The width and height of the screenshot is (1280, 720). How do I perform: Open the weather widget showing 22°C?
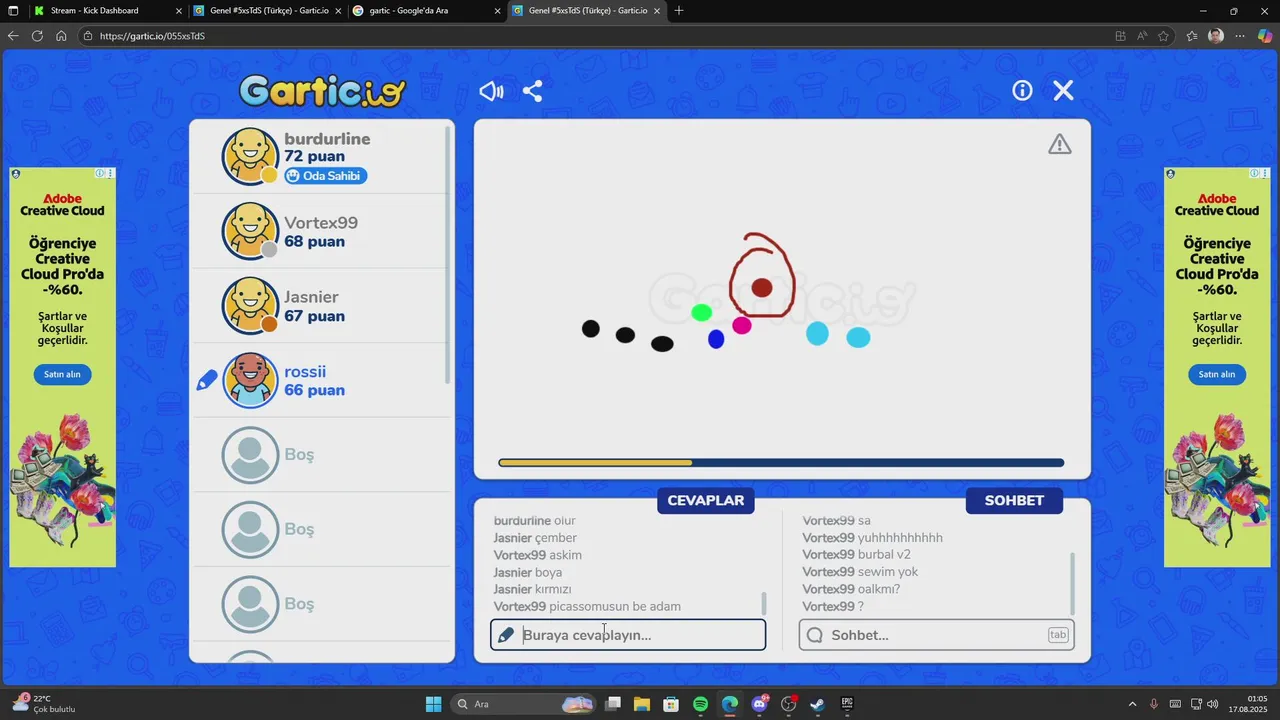pyautogui.click(x=44, y=704)
